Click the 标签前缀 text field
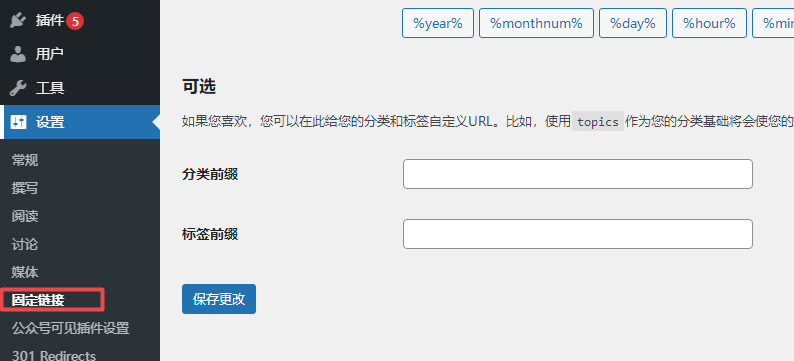 point(578,234)
